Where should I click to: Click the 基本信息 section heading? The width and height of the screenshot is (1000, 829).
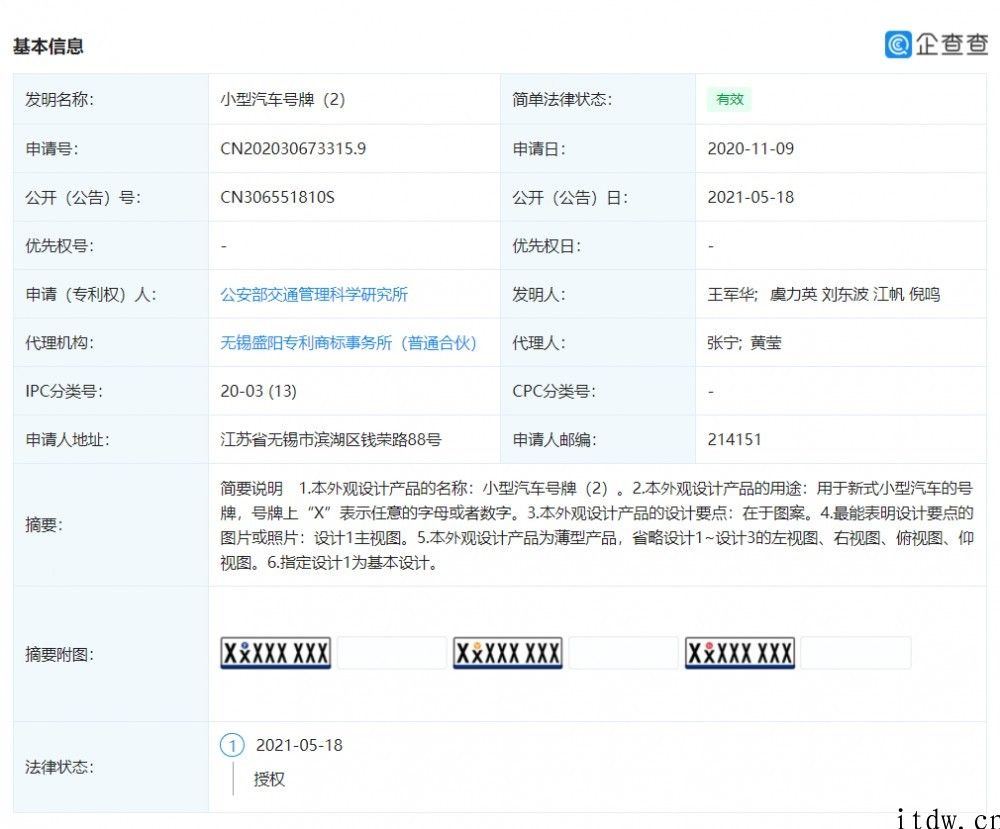tap(48, 46)
